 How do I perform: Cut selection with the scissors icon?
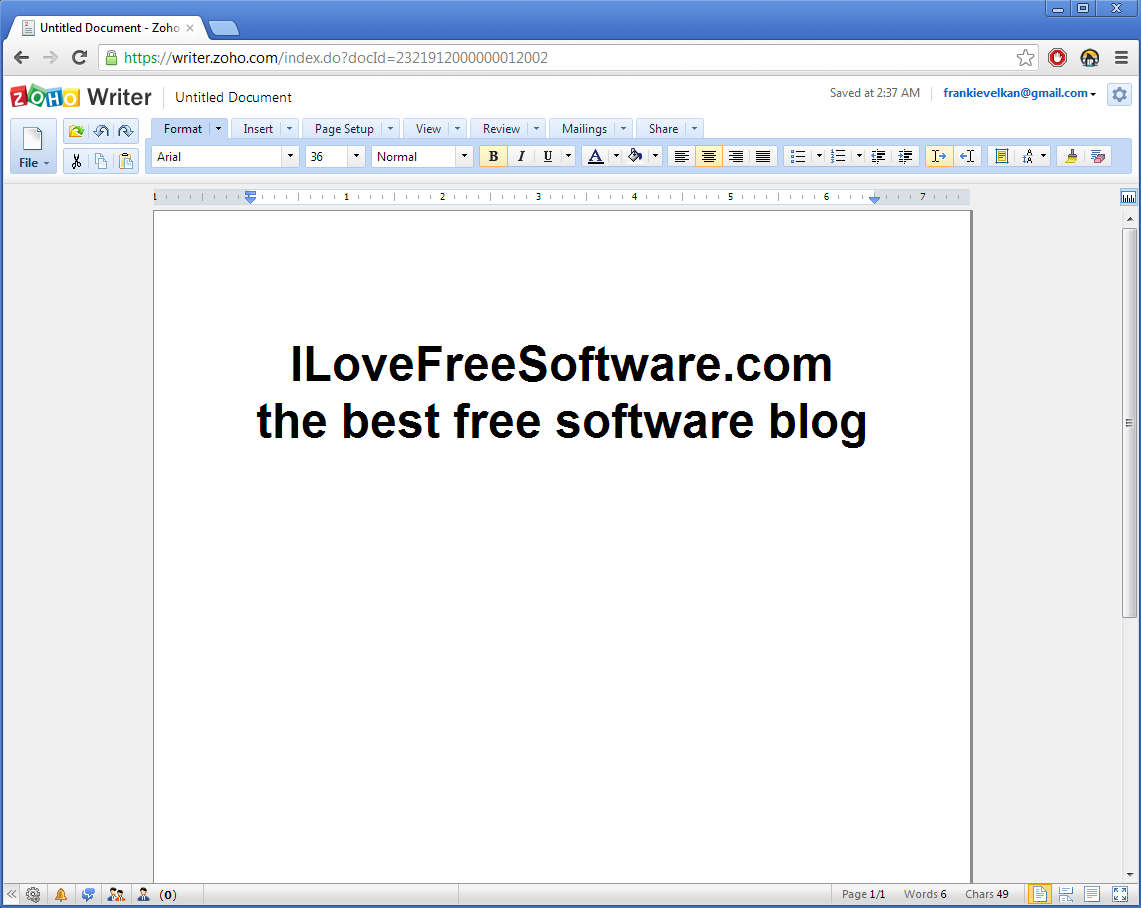click(x=76, y=160)
